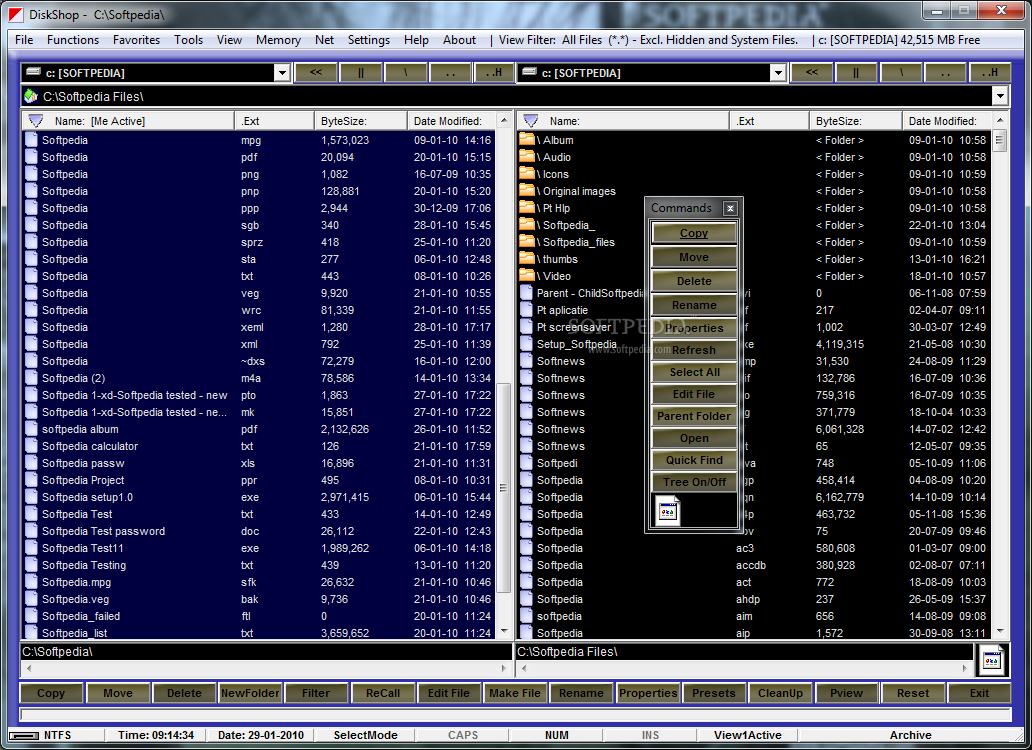Click the file icon of Pt aplicatie
The width and height of the screenshot is (1032, 750).
526,310
